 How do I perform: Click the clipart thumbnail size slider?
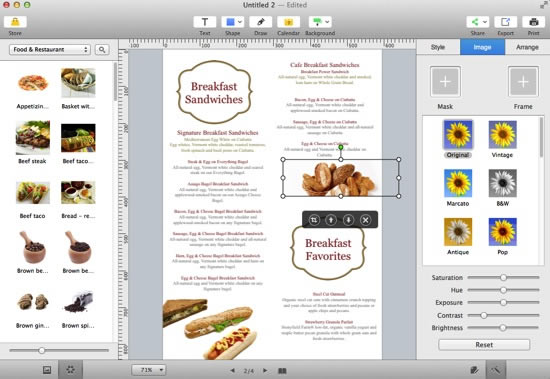(42, 350)
